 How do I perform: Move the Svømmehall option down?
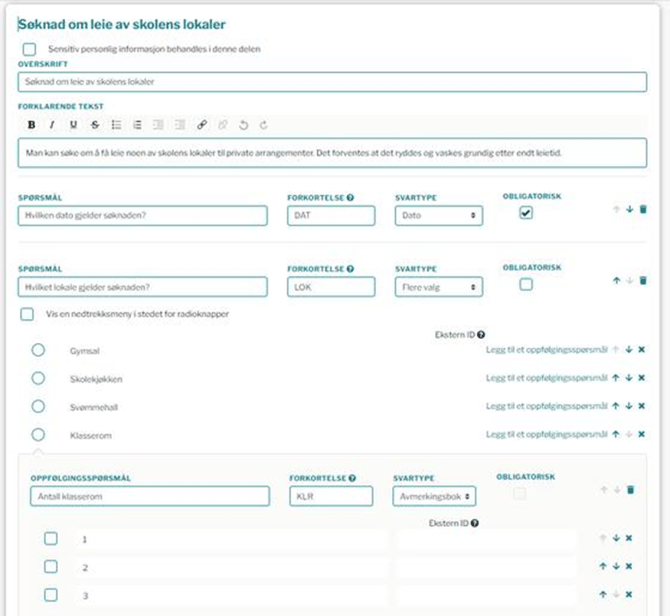[629, 406]
